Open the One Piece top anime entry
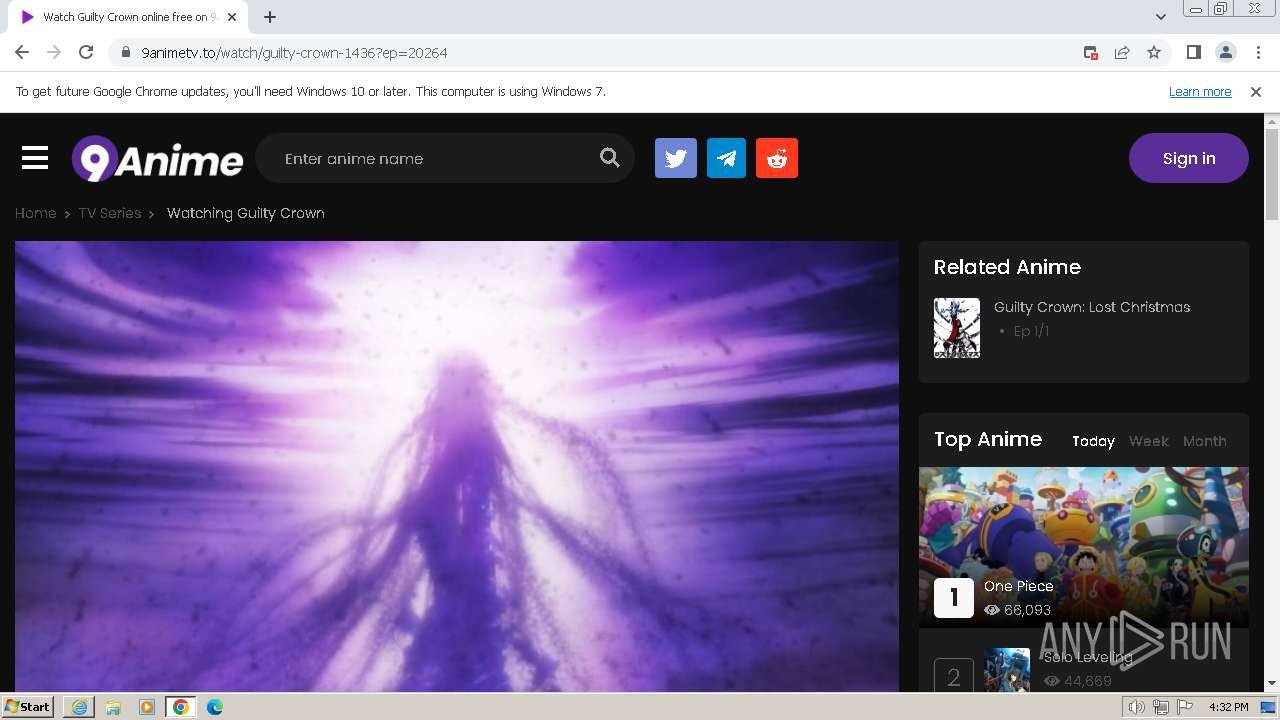The width and height of the screenshot is (1280, 720). click(1018, 586)
